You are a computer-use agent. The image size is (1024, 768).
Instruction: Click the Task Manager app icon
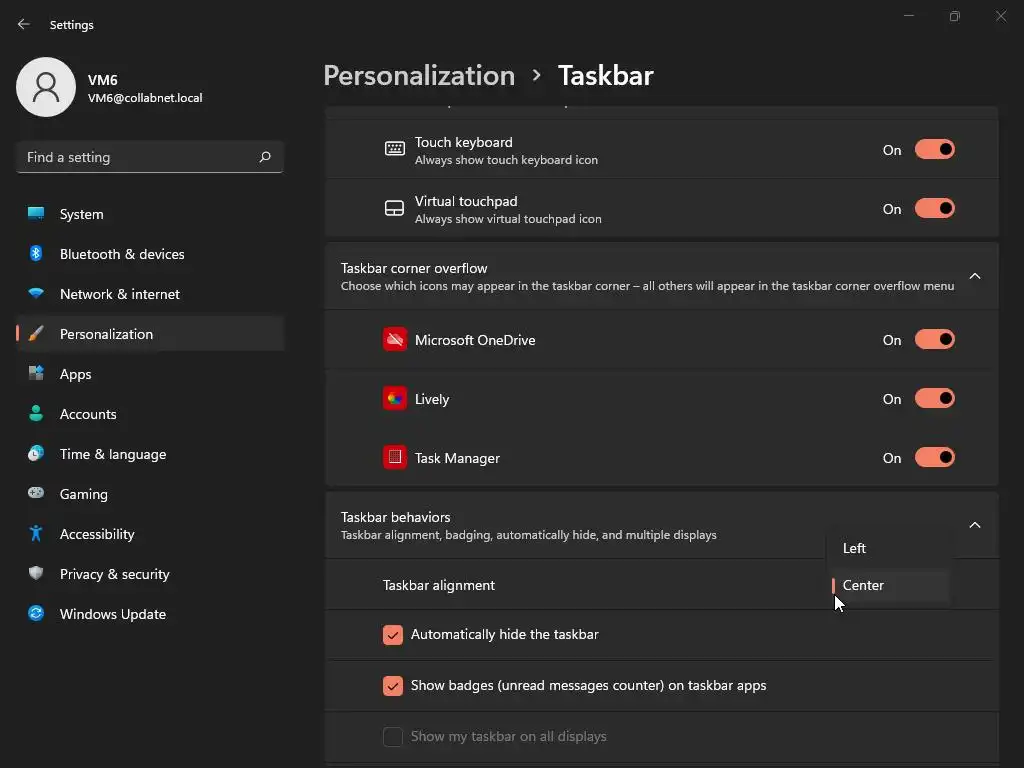coord(395,458)
